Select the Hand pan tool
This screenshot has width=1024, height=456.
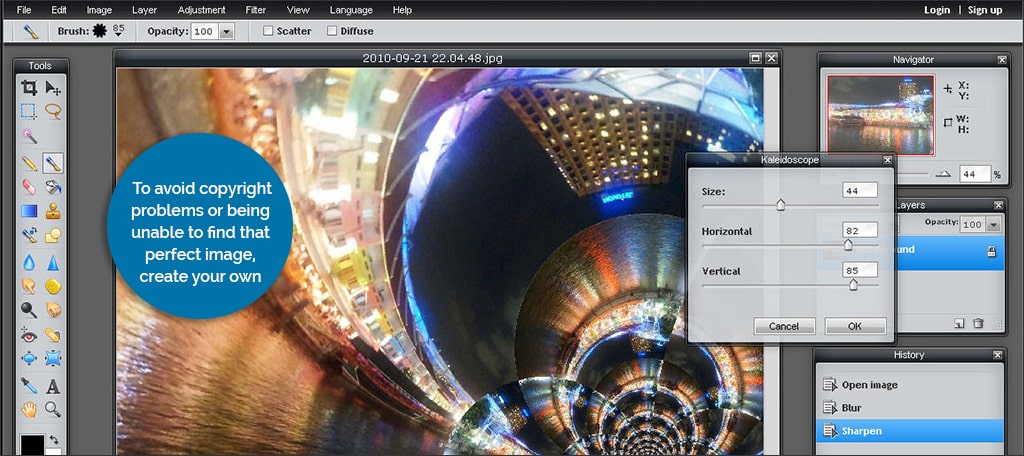[x=29, y=410]
